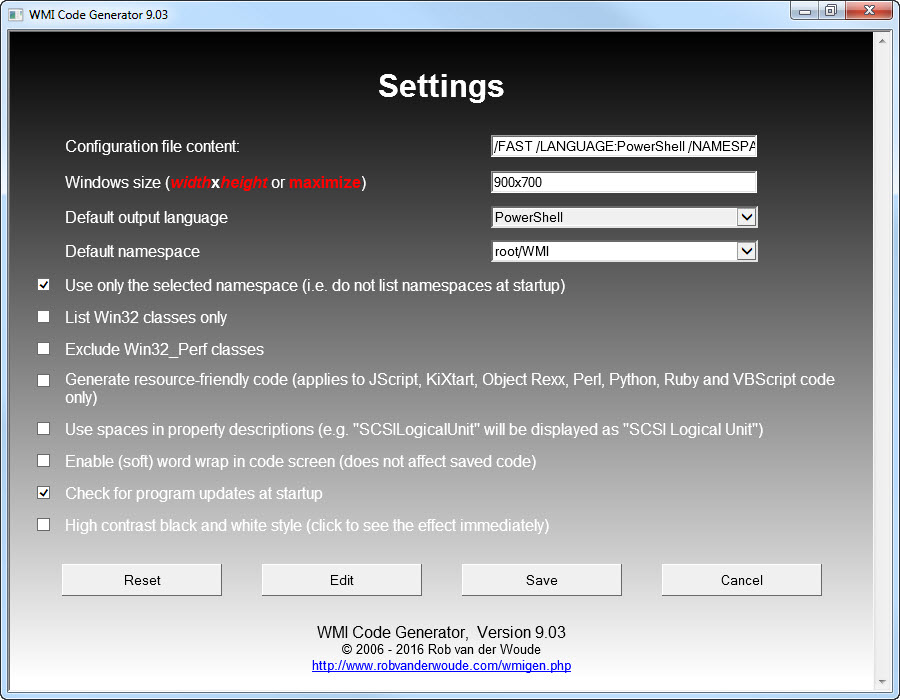This screenshot has width=900, height=700.
Task: Uncheck 'Check for program updates at startup'
Action: tap(44, 493)
